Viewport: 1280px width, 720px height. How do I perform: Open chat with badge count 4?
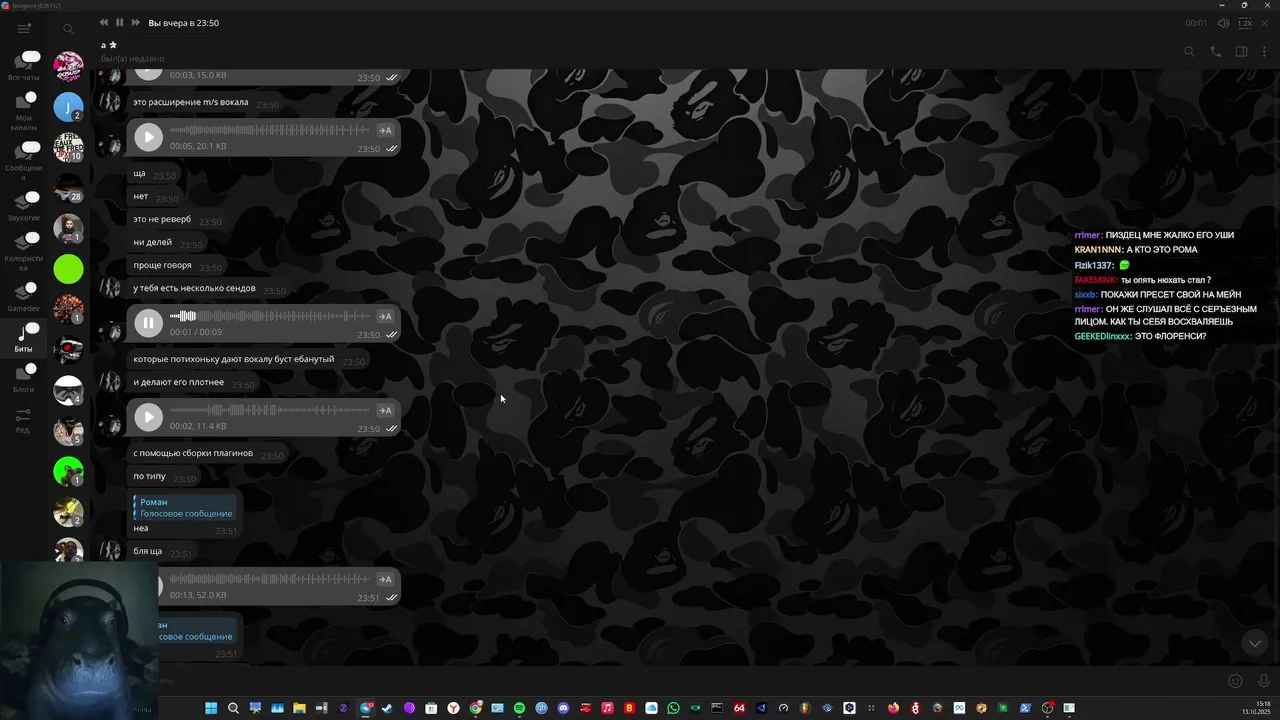(x=68, y=390)
